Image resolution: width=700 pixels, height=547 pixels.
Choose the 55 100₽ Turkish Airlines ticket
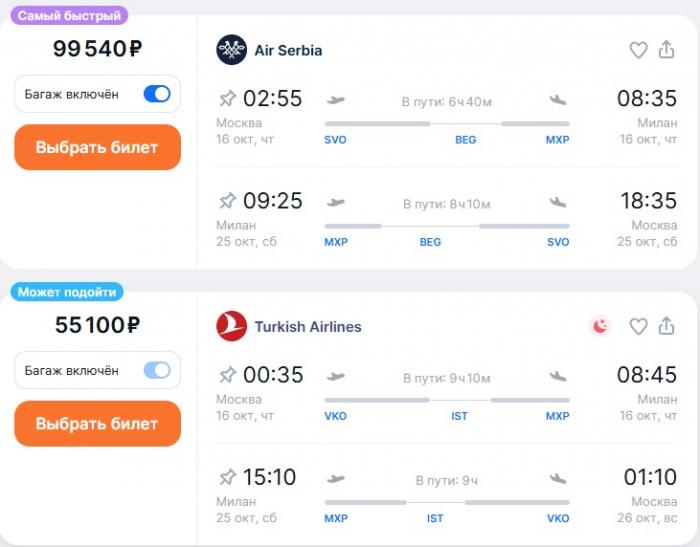tap(97, 424)
